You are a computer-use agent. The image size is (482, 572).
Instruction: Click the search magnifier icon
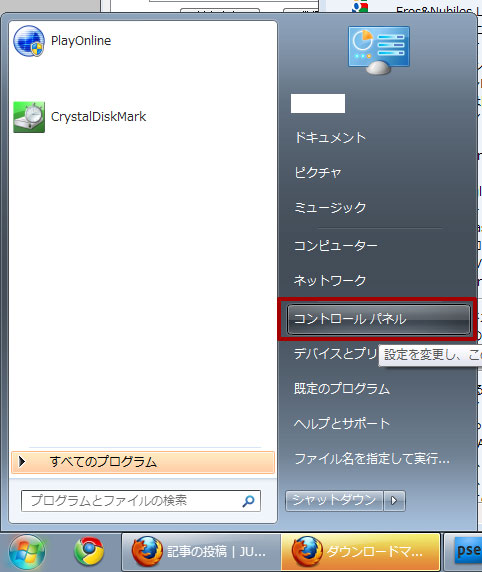248,501
